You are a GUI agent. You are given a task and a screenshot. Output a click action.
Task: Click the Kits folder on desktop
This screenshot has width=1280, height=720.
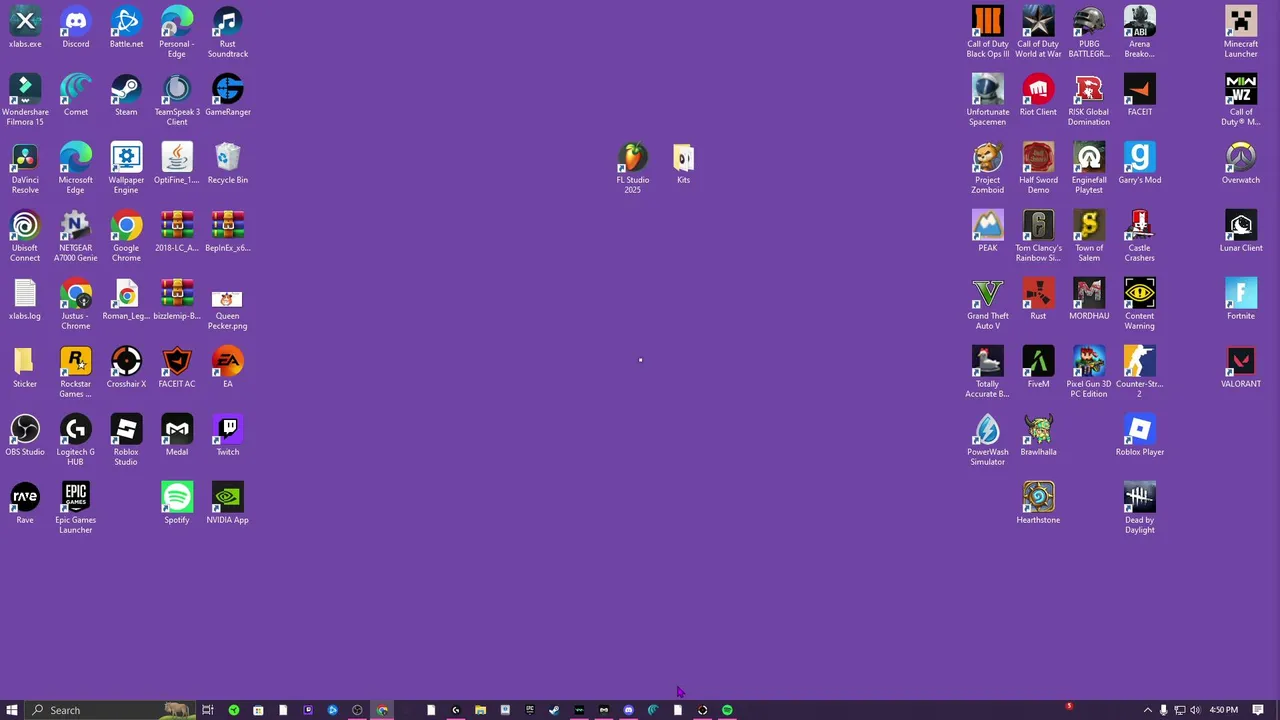[x=683, y=163]
